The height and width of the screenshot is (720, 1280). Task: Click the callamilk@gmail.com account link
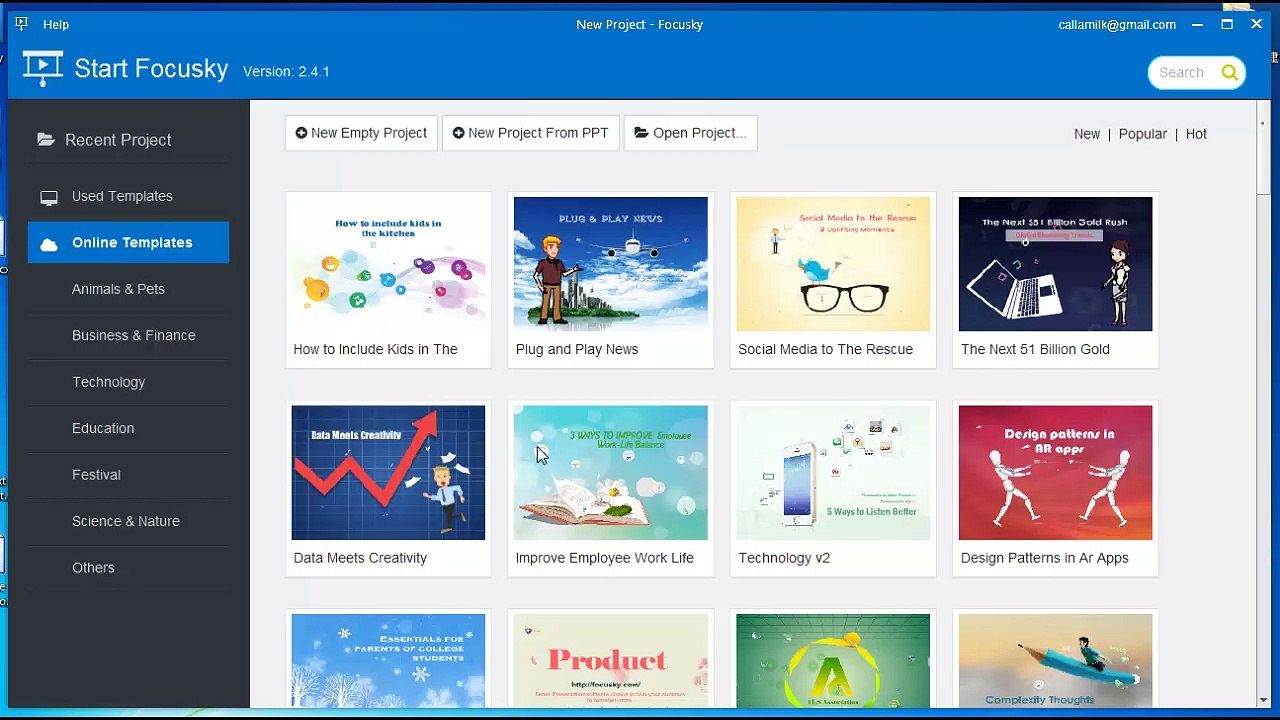click(x=1117, y=24)
